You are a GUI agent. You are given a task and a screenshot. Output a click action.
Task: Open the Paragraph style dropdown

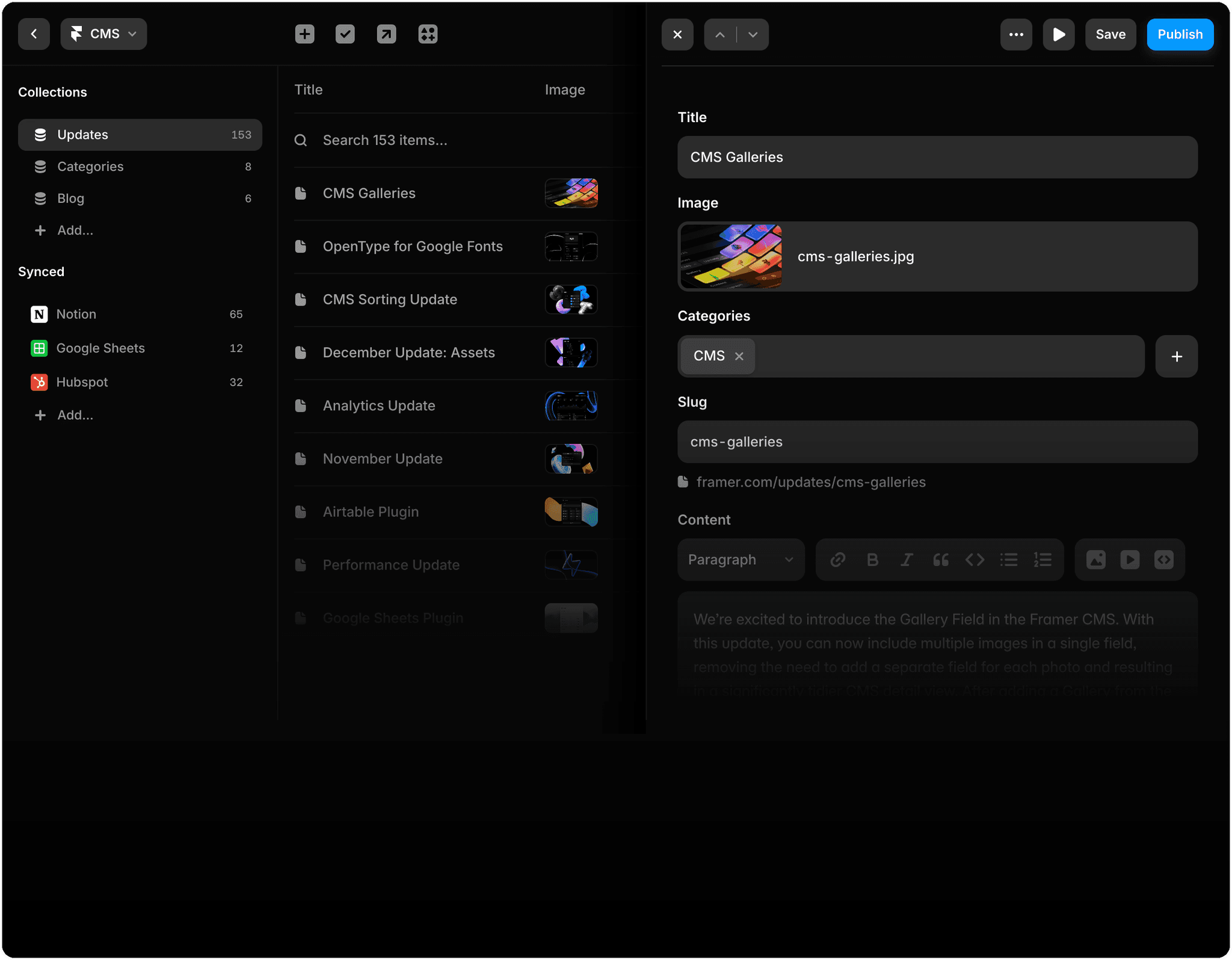pyautogui.click(x=741, y=560)
